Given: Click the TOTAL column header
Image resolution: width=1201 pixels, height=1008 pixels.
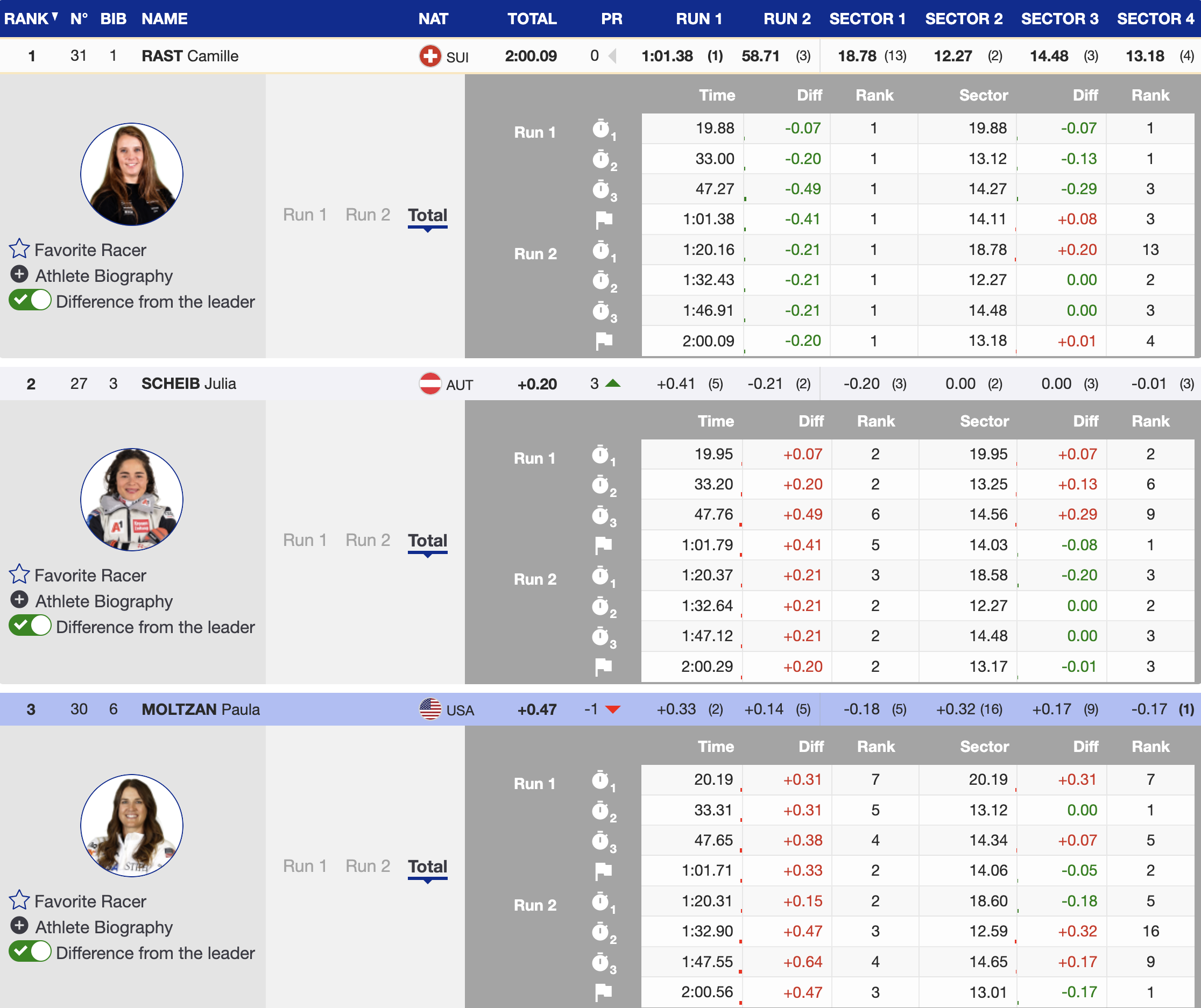Looking at the screenshot, I should (x=532, y=18).
